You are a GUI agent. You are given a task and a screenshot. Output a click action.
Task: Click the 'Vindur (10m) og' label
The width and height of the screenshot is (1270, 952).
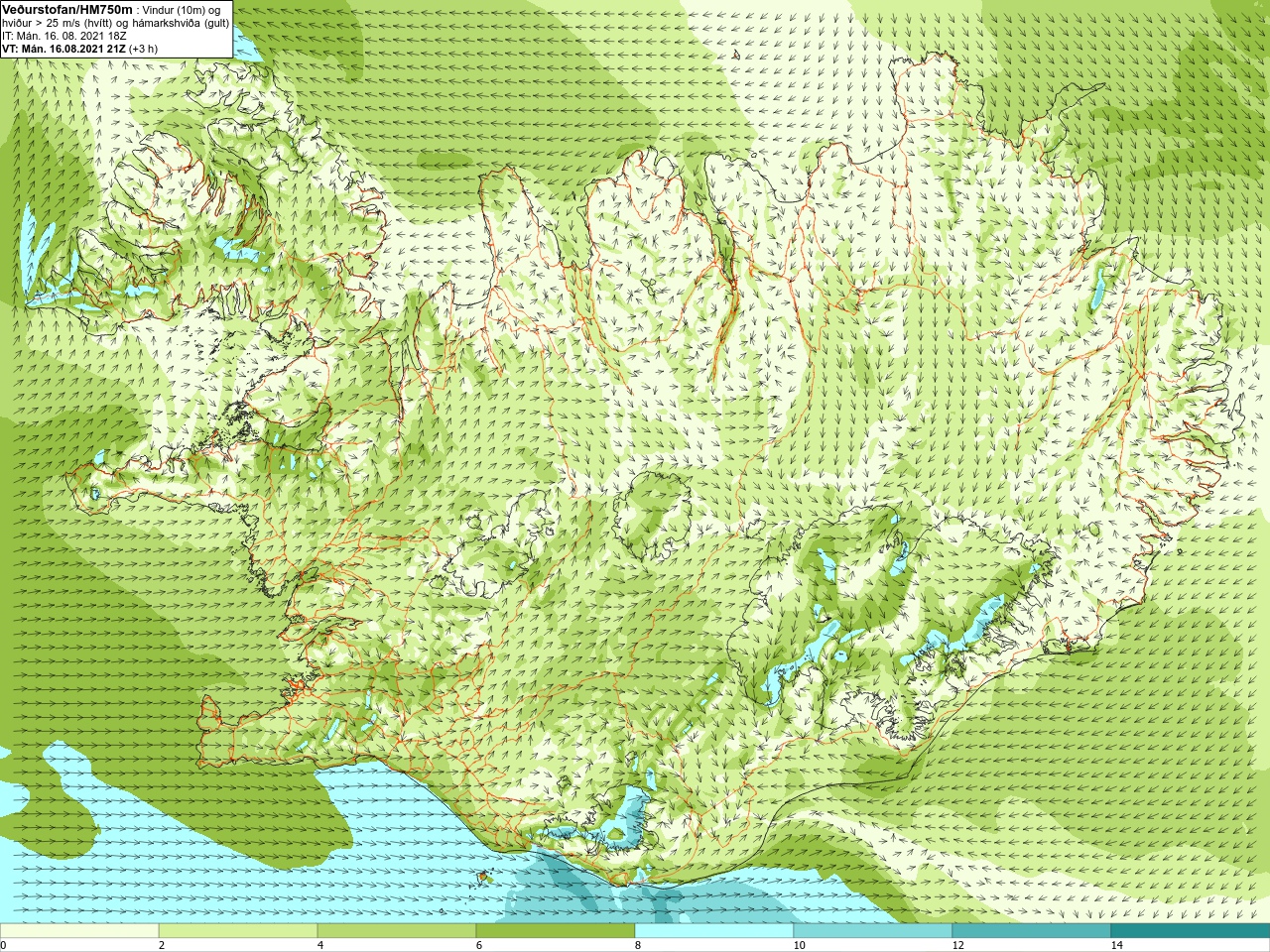[x=182, y=10]
